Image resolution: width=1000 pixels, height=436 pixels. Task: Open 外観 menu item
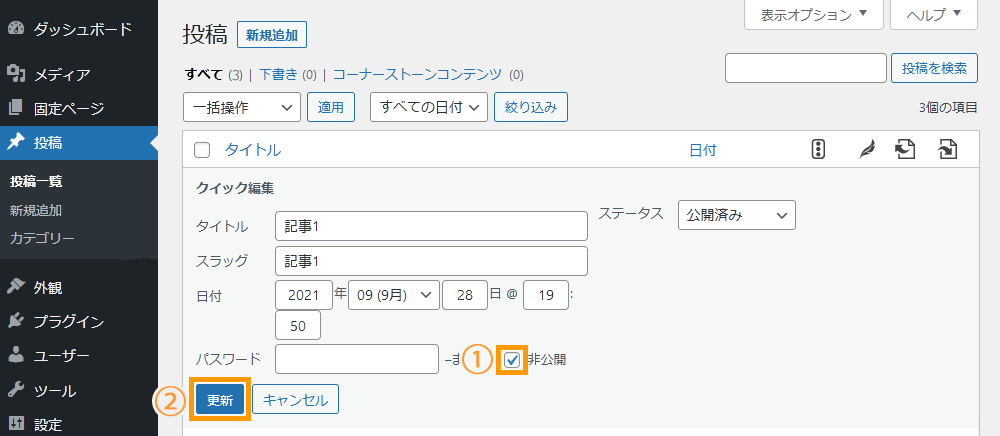(x=48, y=287)
